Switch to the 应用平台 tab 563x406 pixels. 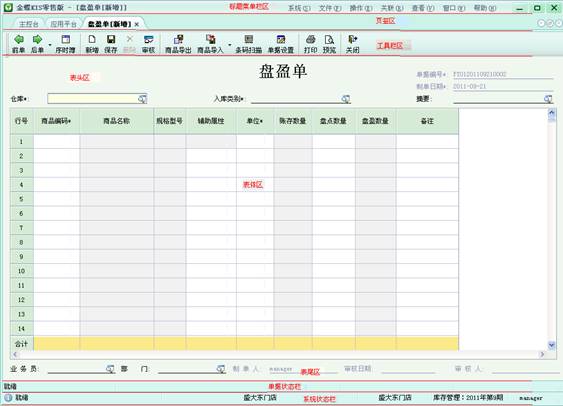point(63,24)
